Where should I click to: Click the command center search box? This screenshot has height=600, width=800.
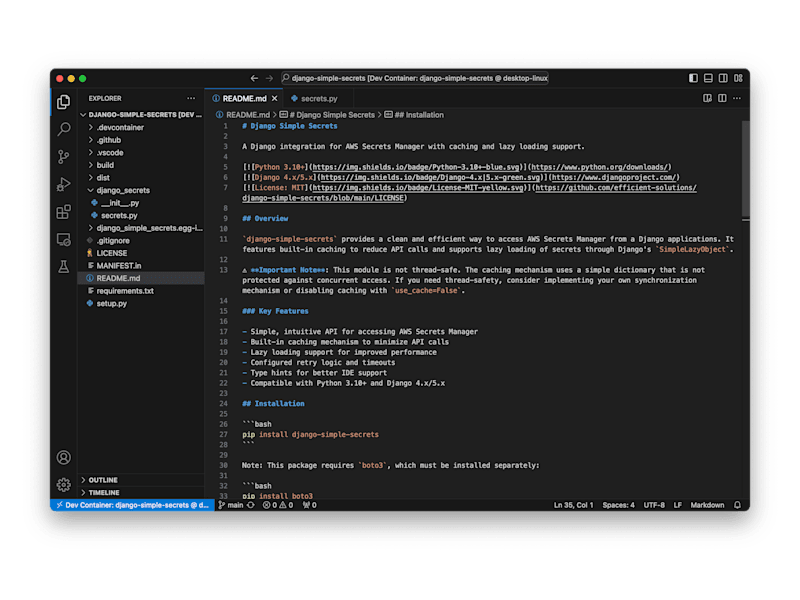tap(414, 78)
